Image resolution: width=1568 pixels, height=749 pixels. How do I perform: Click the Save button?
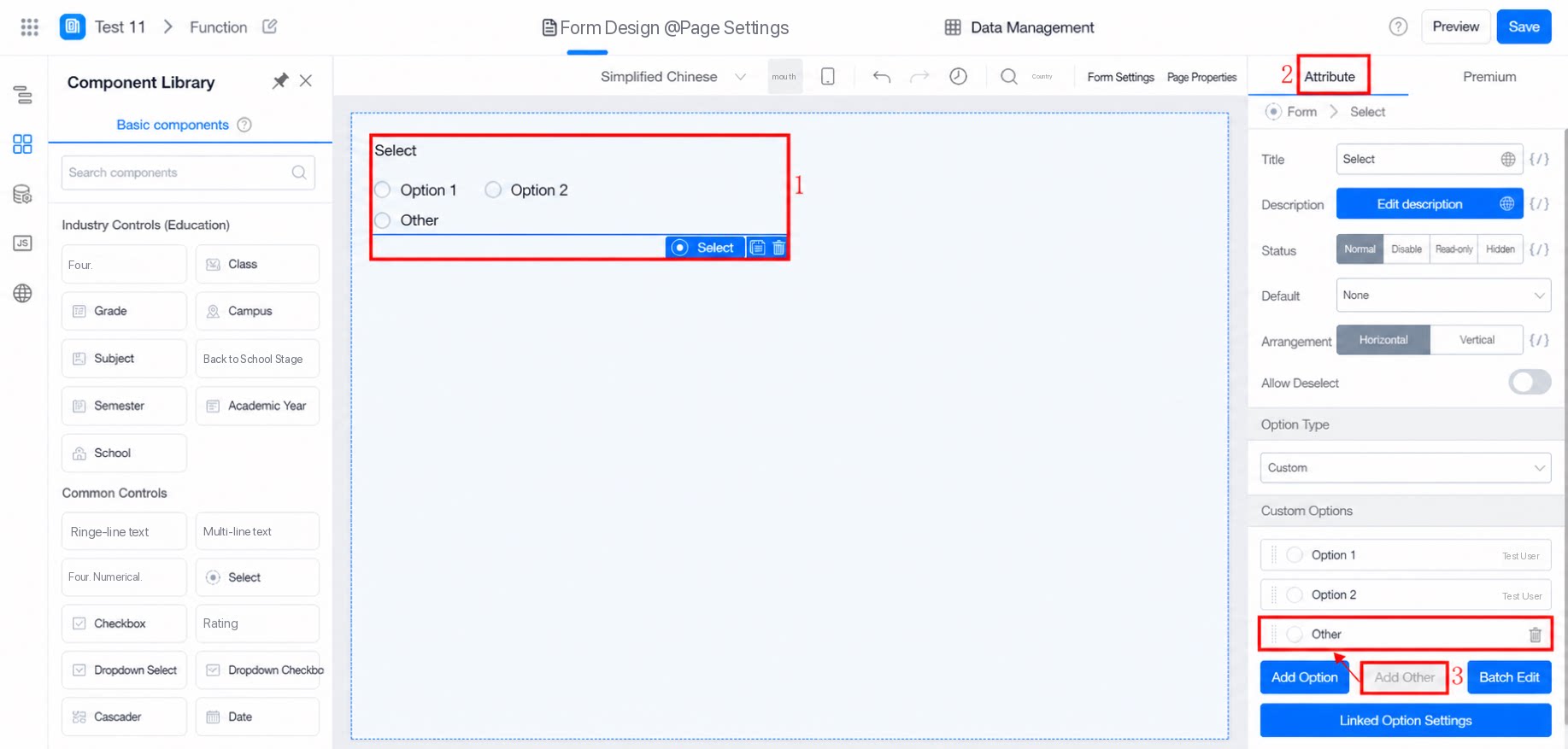click(x=1524, y=27)
